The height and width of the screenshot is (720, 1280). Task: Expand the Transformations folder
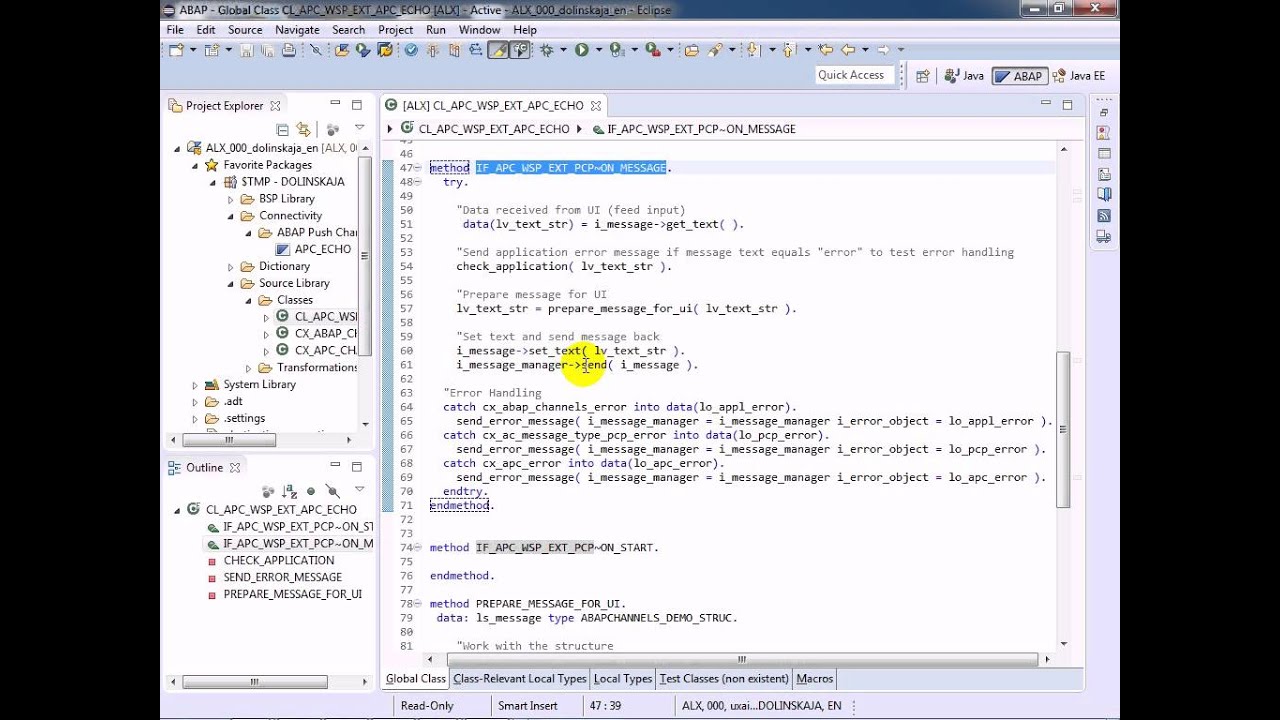click(248, 368)
